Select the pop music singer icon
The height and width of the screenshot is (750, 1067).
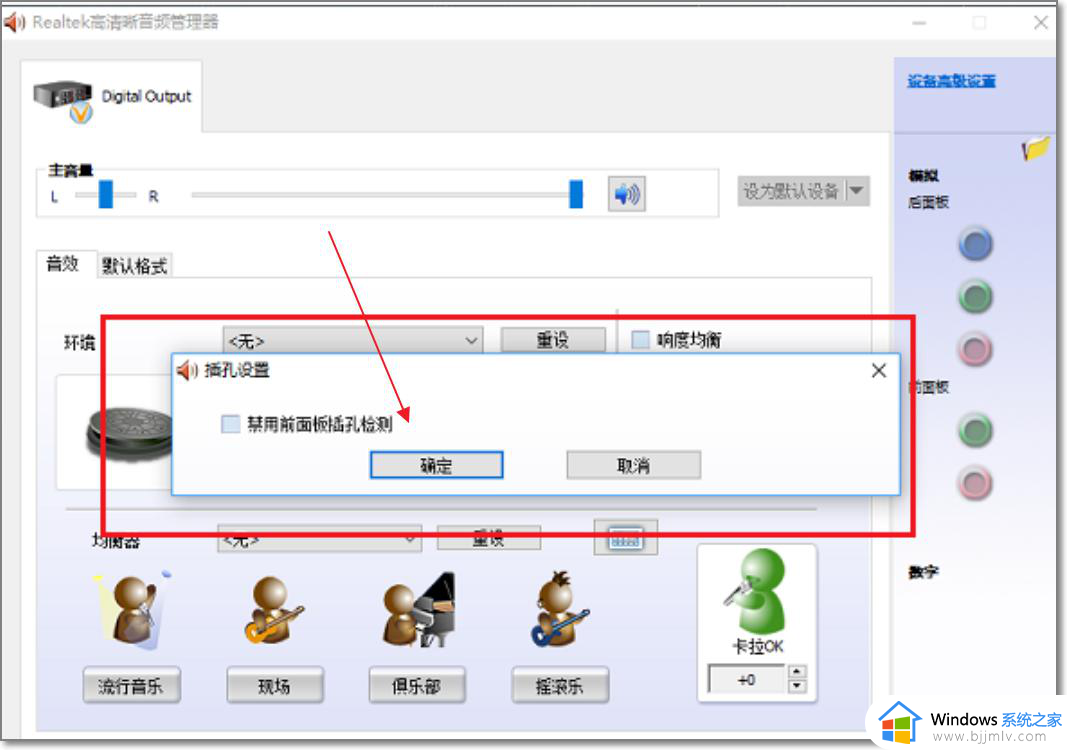tap(133, 609)
